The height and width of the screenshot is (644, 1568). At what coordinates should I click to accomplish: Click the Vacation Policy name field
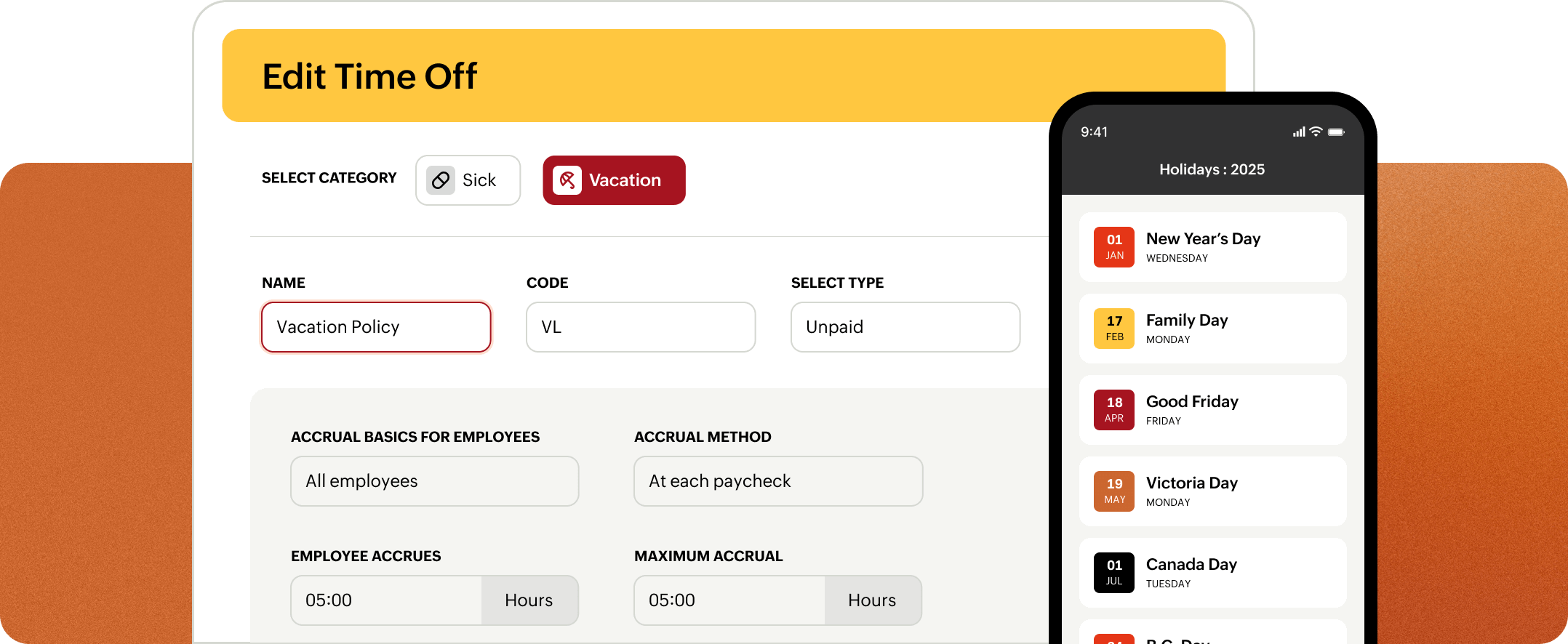[x=376, y=327]
